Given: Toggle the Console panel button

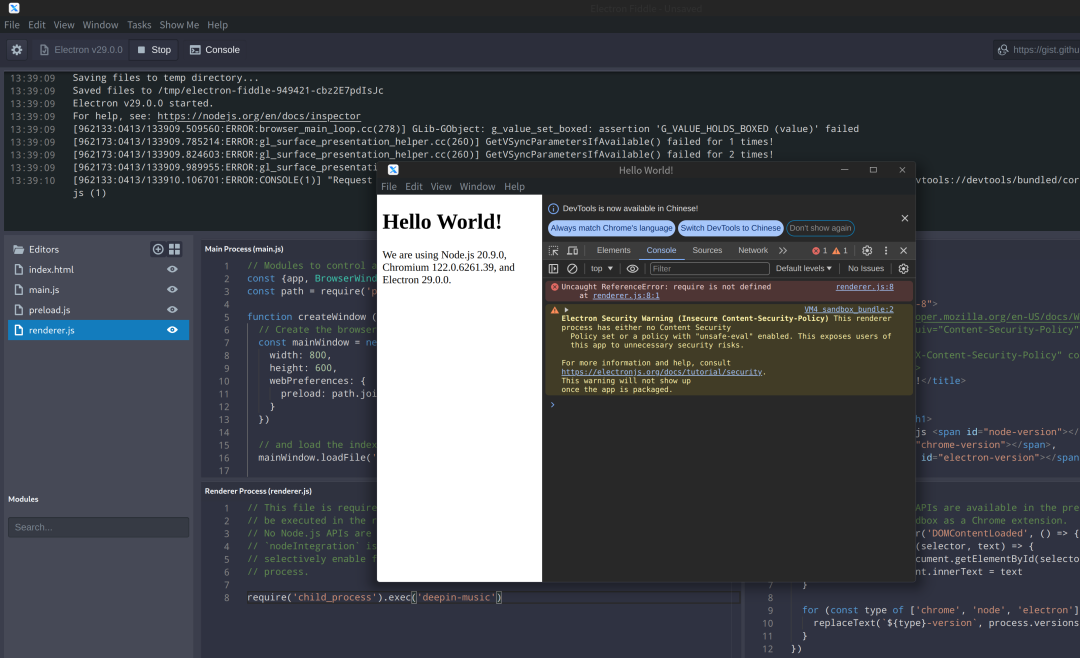Looking at the screenshot, I should tap(215, 50).
